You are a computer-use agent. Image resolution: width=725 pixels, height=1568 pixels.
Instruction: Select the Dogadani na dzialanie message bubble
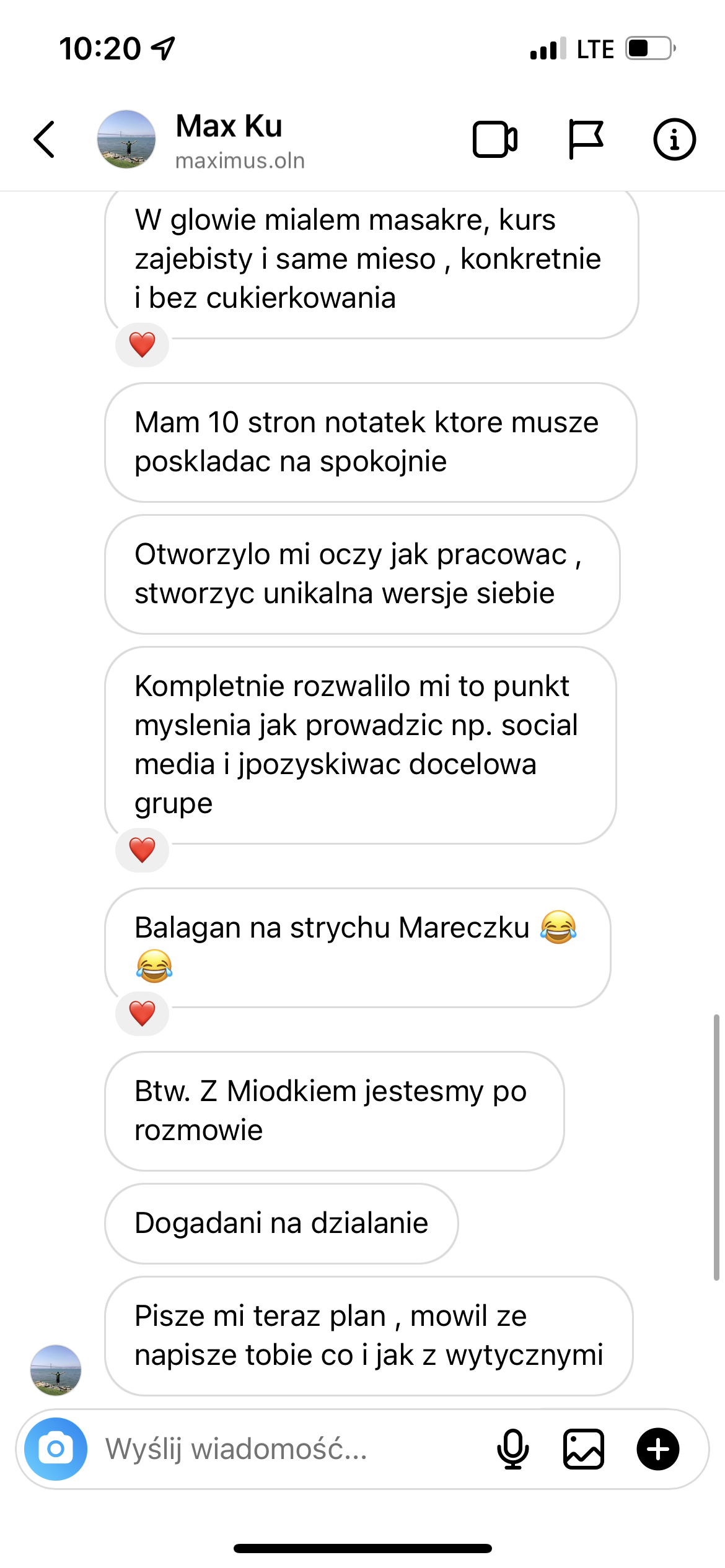click(281, 1223)
